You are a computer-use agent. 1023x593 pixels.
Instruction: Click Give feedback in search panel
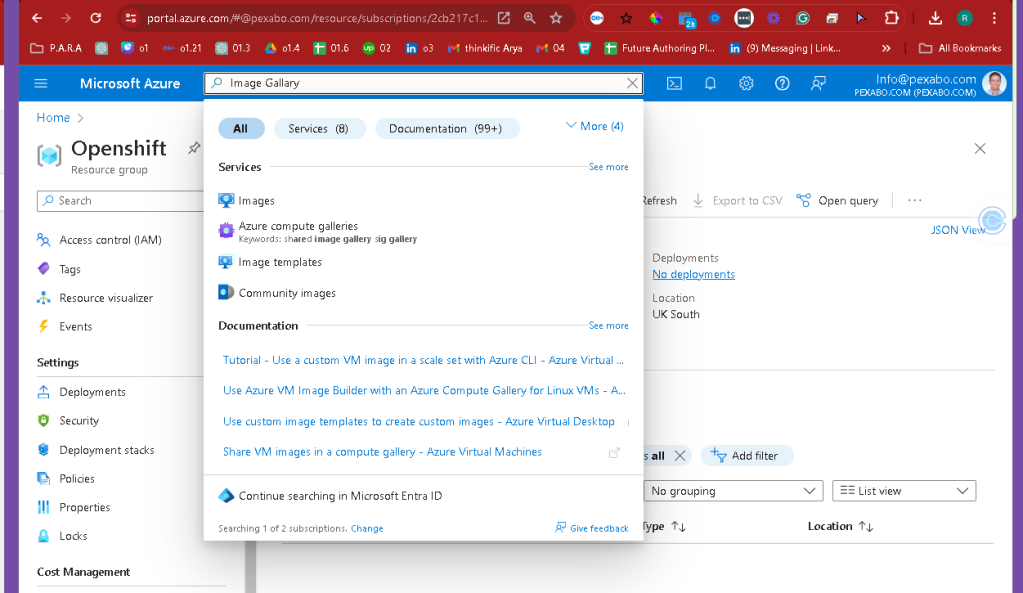pos(592,528)
